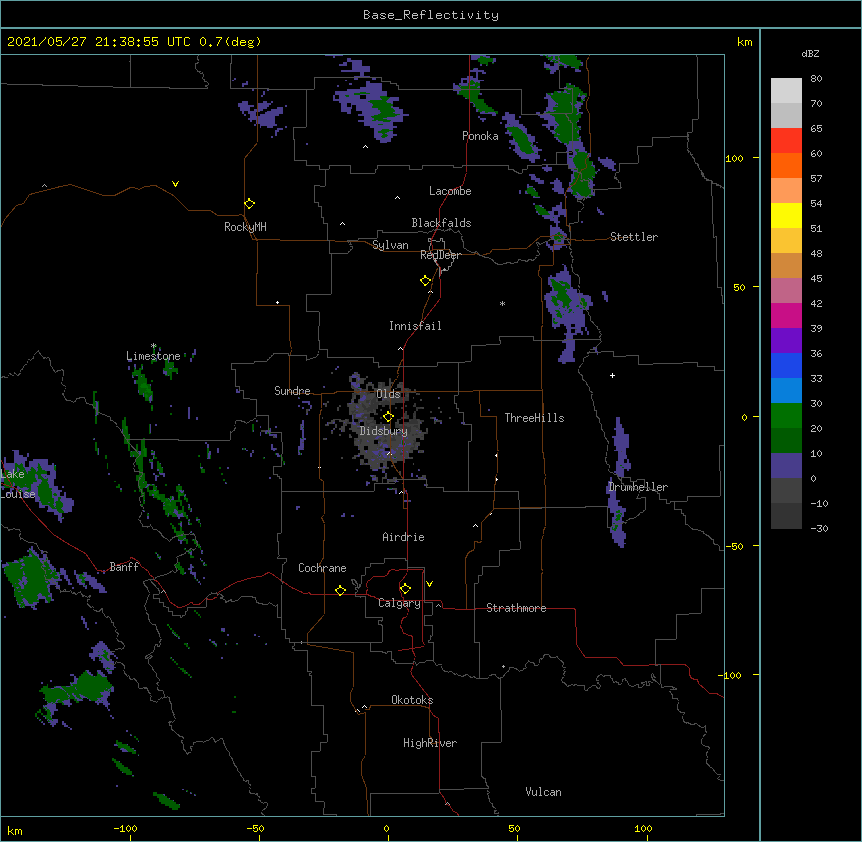Click the mauve 42–45 dBZ legend swatch
Viewport: 862px width, 842px height.
click(786, 291)
